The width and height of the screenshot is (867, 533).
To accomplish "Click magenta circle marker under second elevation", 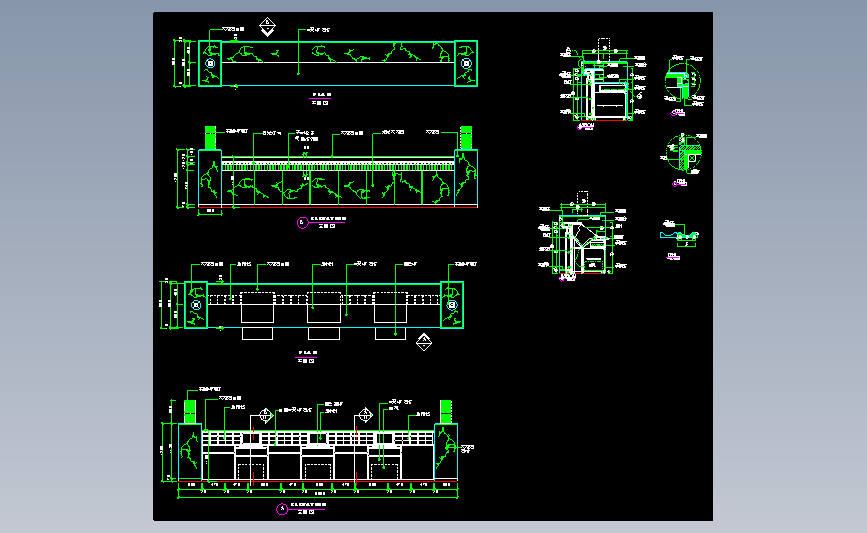I will [302, 222].
